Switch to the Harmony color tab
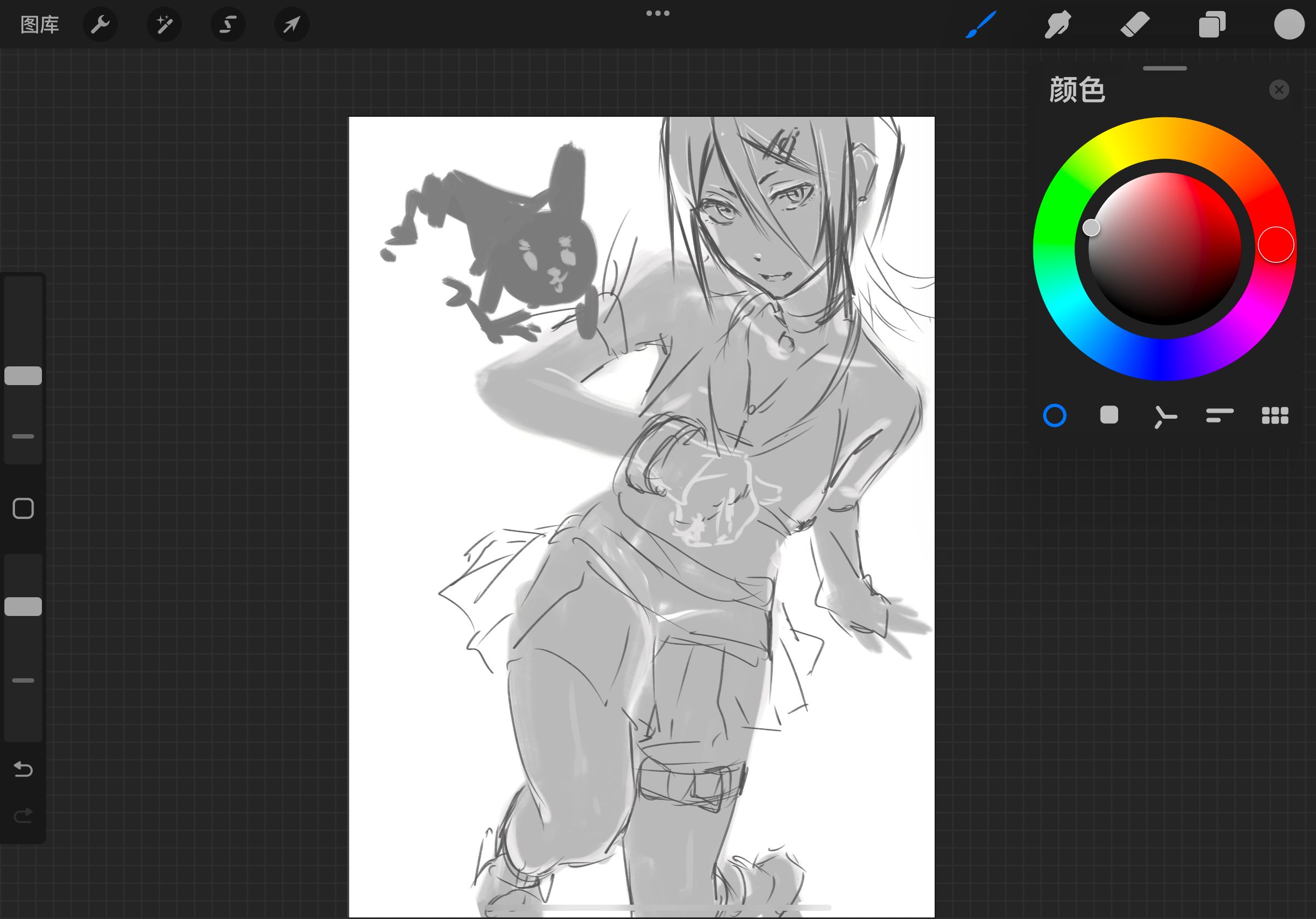 coord(1164,417)
